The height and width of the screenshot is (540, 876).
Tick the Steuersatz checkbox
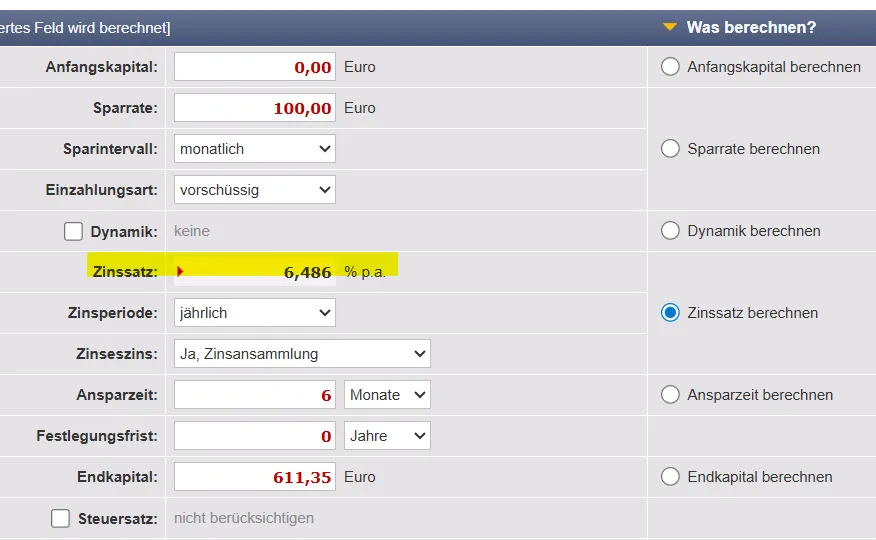point(61,518)
